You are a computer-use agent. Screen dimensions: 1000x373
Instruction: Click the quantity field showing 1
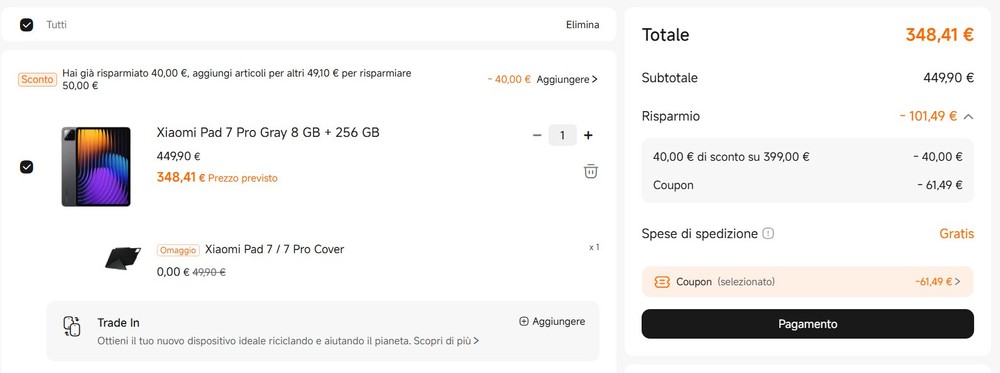click(562, 135)
